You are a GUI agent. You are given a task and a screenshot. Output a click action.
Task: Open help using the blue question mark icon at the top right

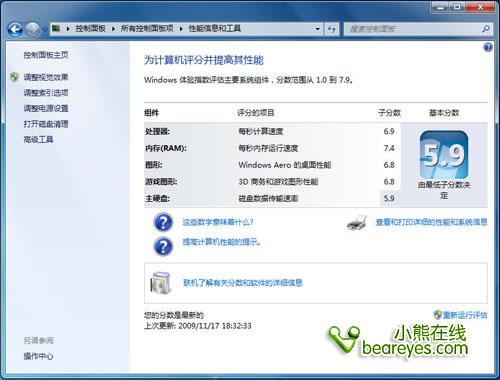coord(488,47)
